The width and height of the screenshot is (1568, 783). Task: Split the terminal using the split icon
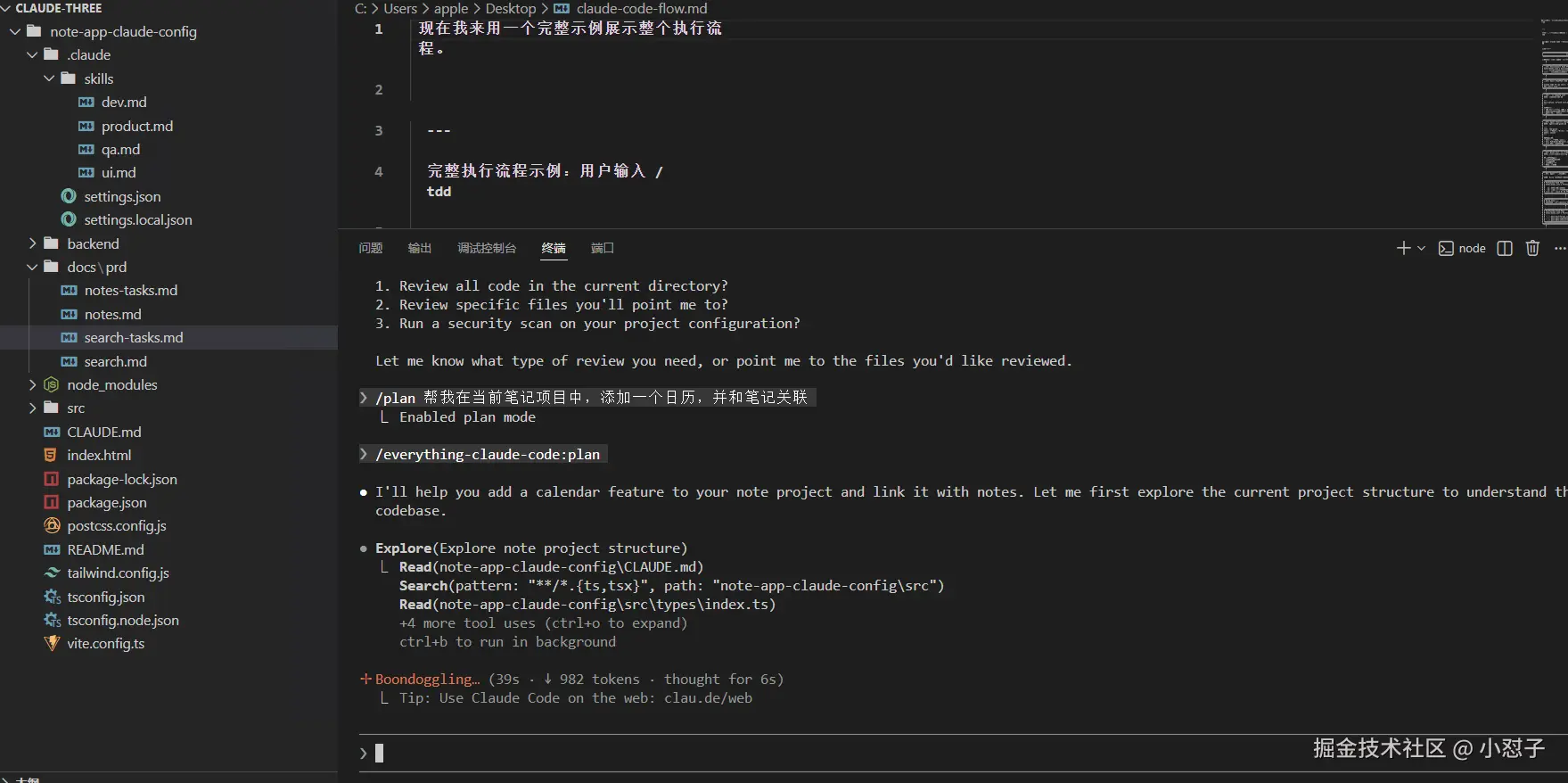[x=1504, y=248]
